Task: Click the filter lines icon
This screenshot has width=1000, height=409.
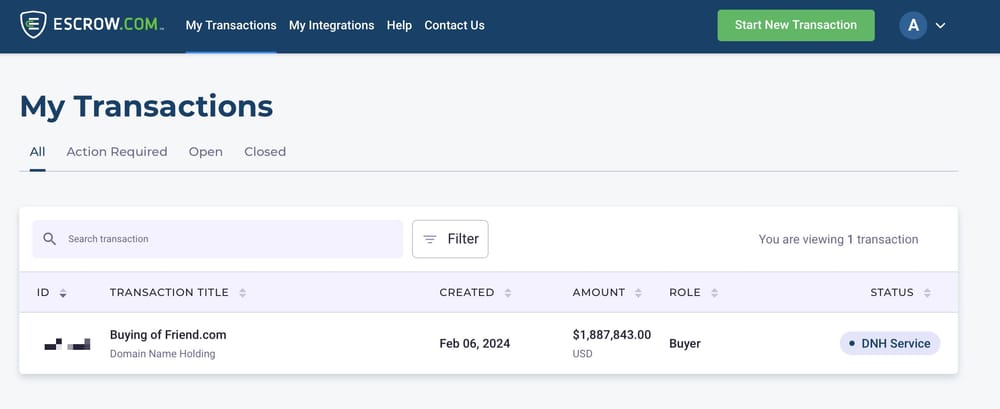Action: coord(430,239)
